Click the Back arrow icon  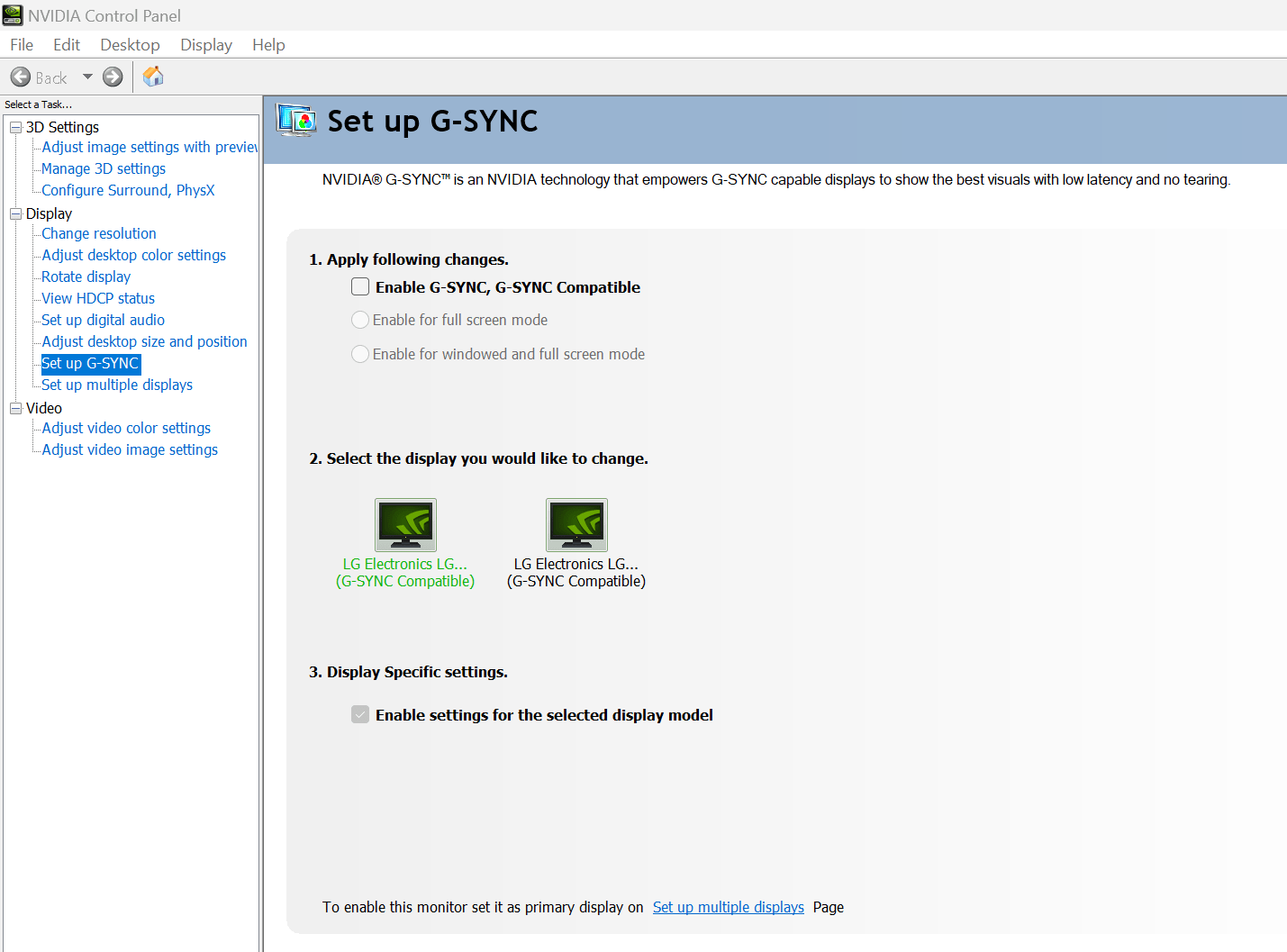[x=21, y=77]
